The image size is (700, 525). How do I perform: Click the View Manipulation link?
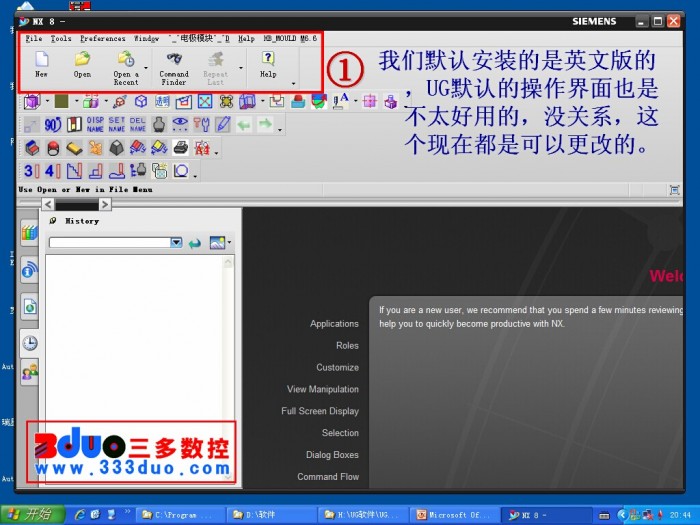(323, 389)
